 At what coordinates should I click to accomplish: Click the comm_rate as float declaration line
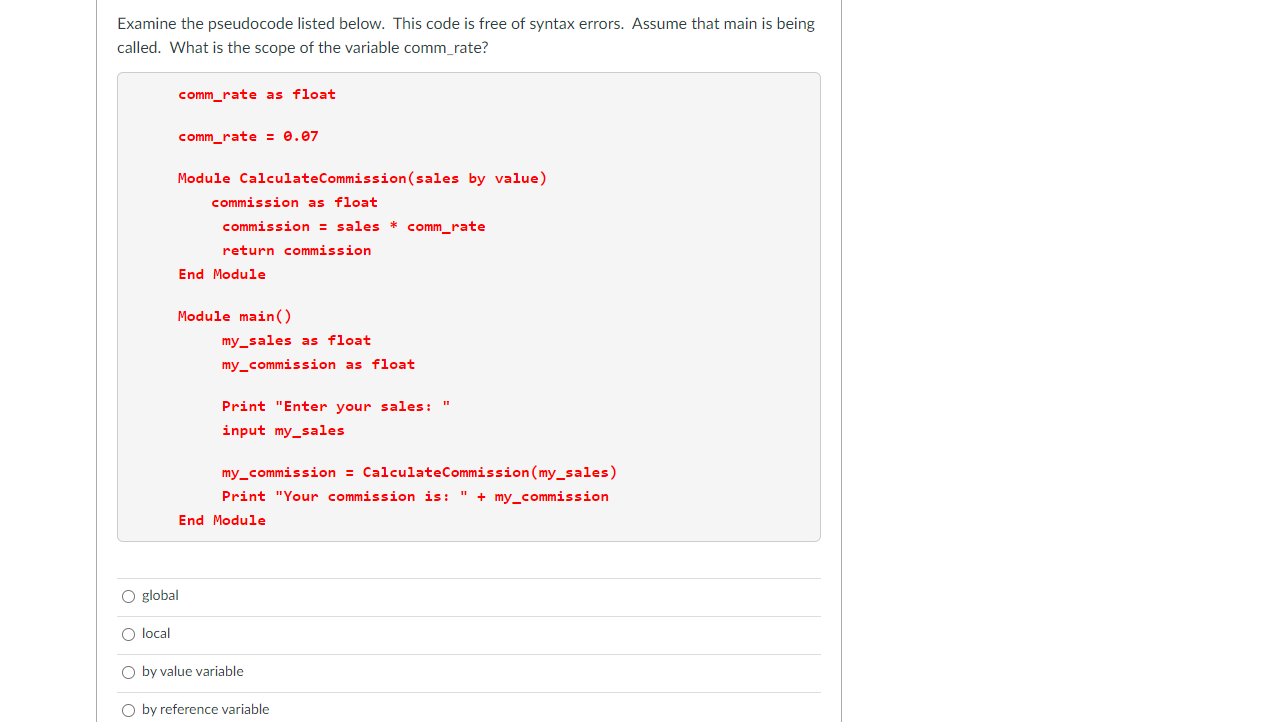tap(257, 94)
